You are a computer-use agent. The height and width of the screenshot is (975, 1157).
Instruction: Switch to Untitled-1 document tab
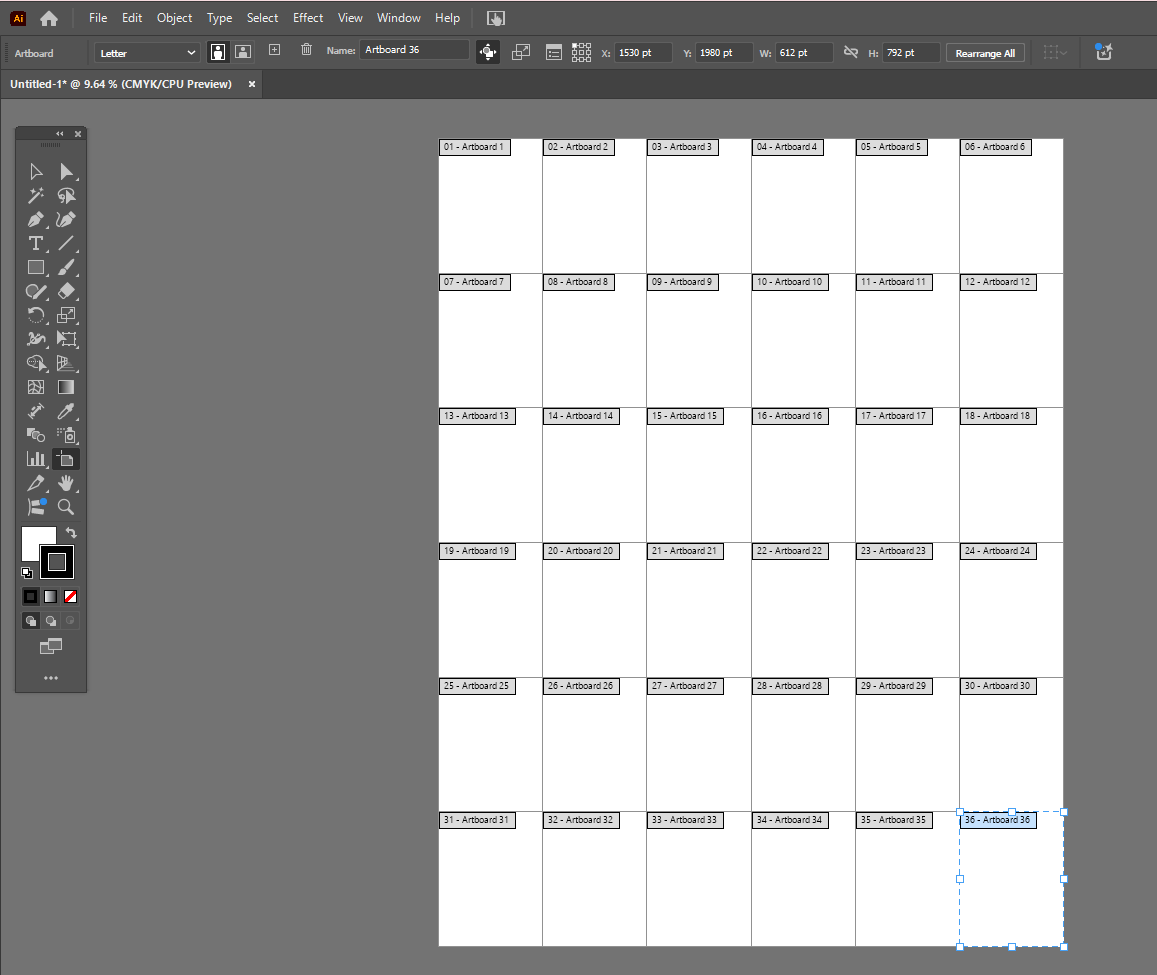tap(121, 84)
